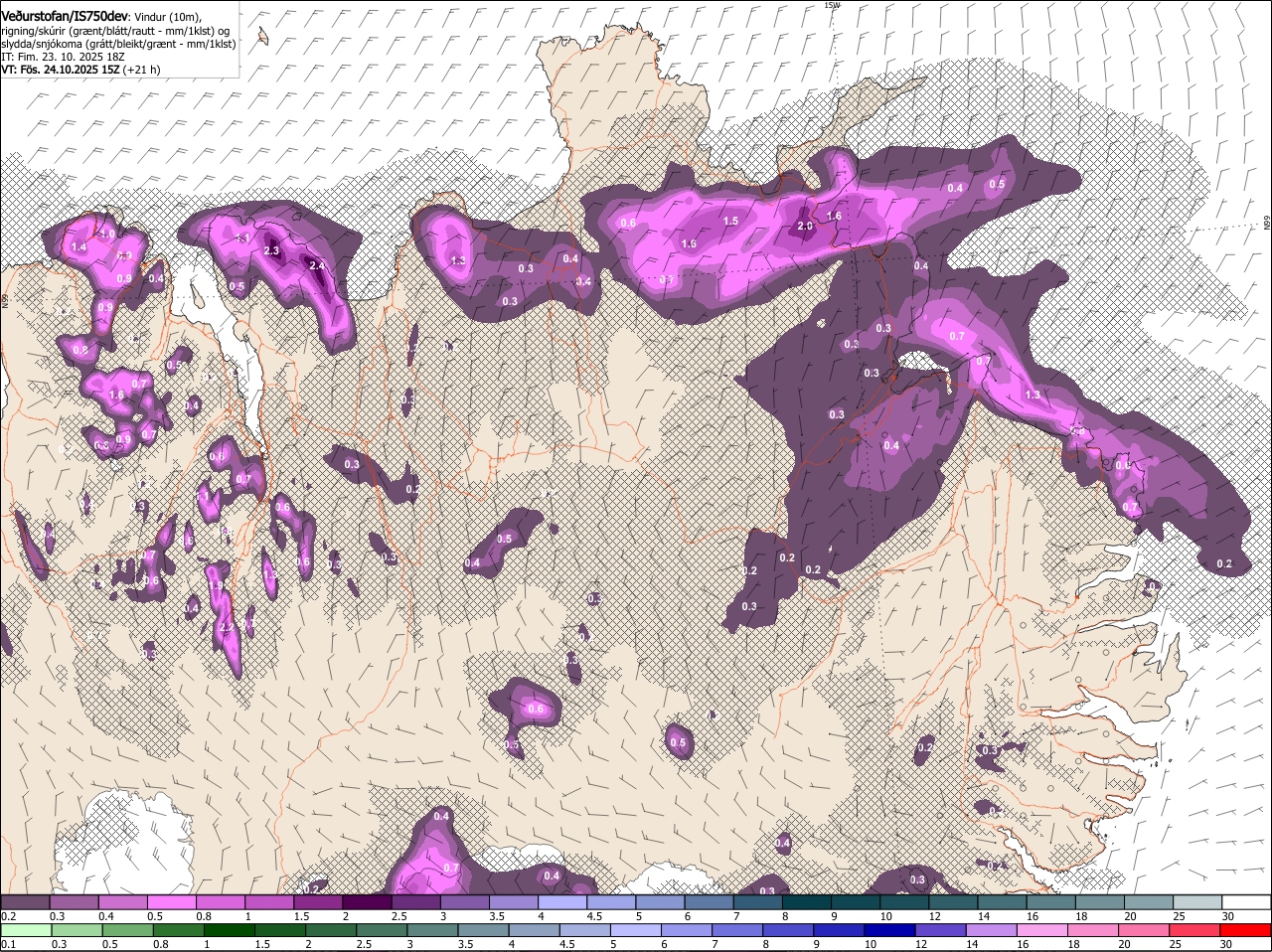Click the 'slydda/snjókoma' legend description line
Viewport: 1272px width, 952px height.
(x=118, y=44)
